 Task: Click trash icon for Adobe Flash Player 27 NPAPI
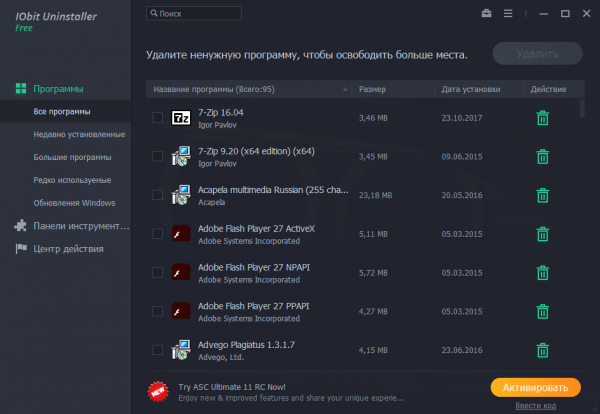tap(543, 273)
